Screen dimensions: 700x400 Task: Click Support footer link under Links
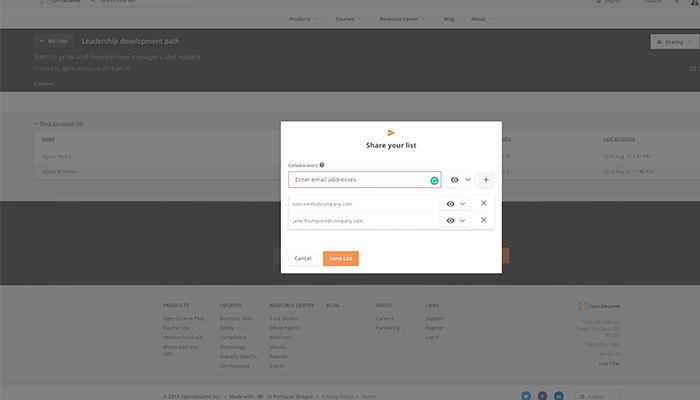pos(434,319)
